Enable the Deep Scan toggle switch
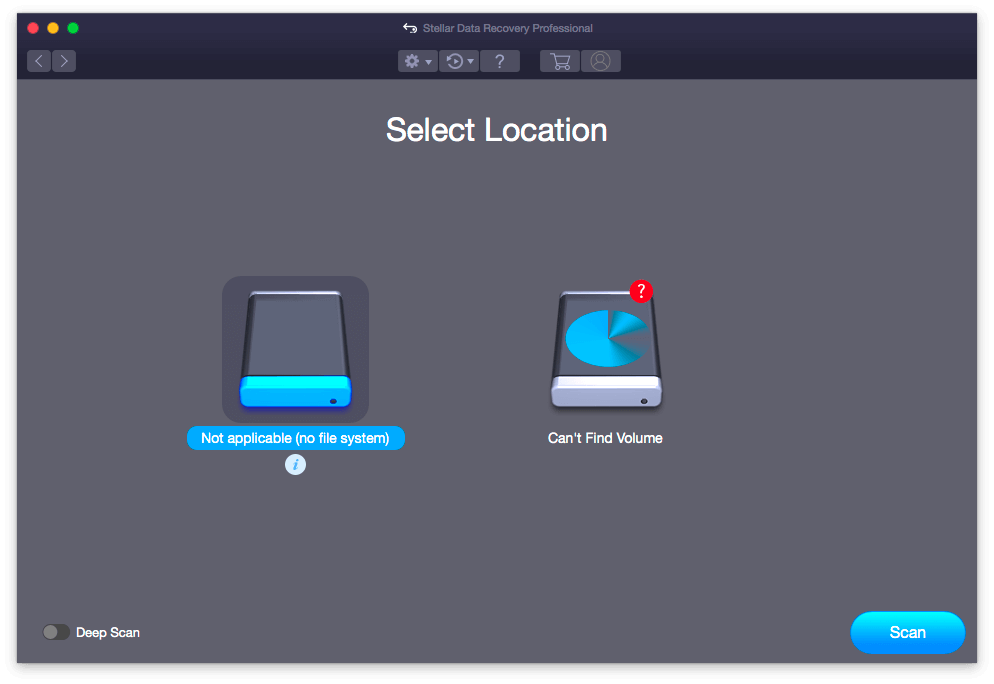The height and width of the screenshot is (684, 994). tap(56, 632)
